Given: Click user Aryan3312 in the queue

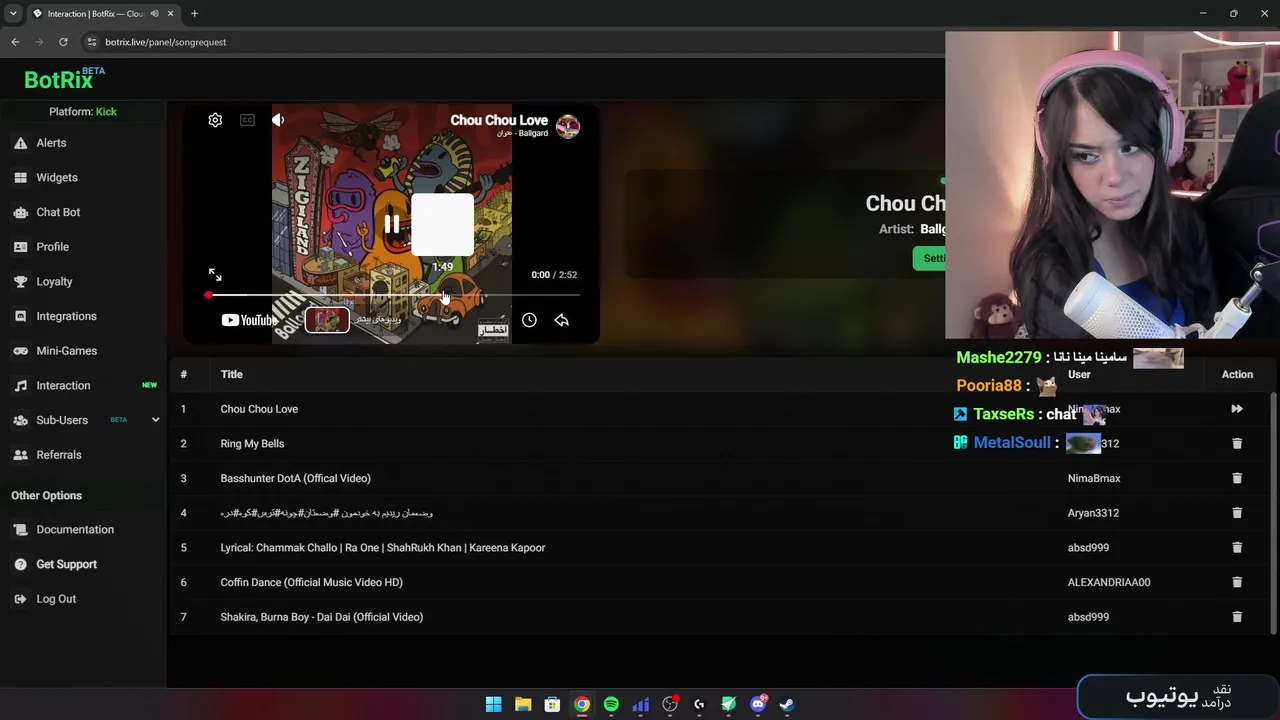Looking at the screenshot, I should [1093, 513].
